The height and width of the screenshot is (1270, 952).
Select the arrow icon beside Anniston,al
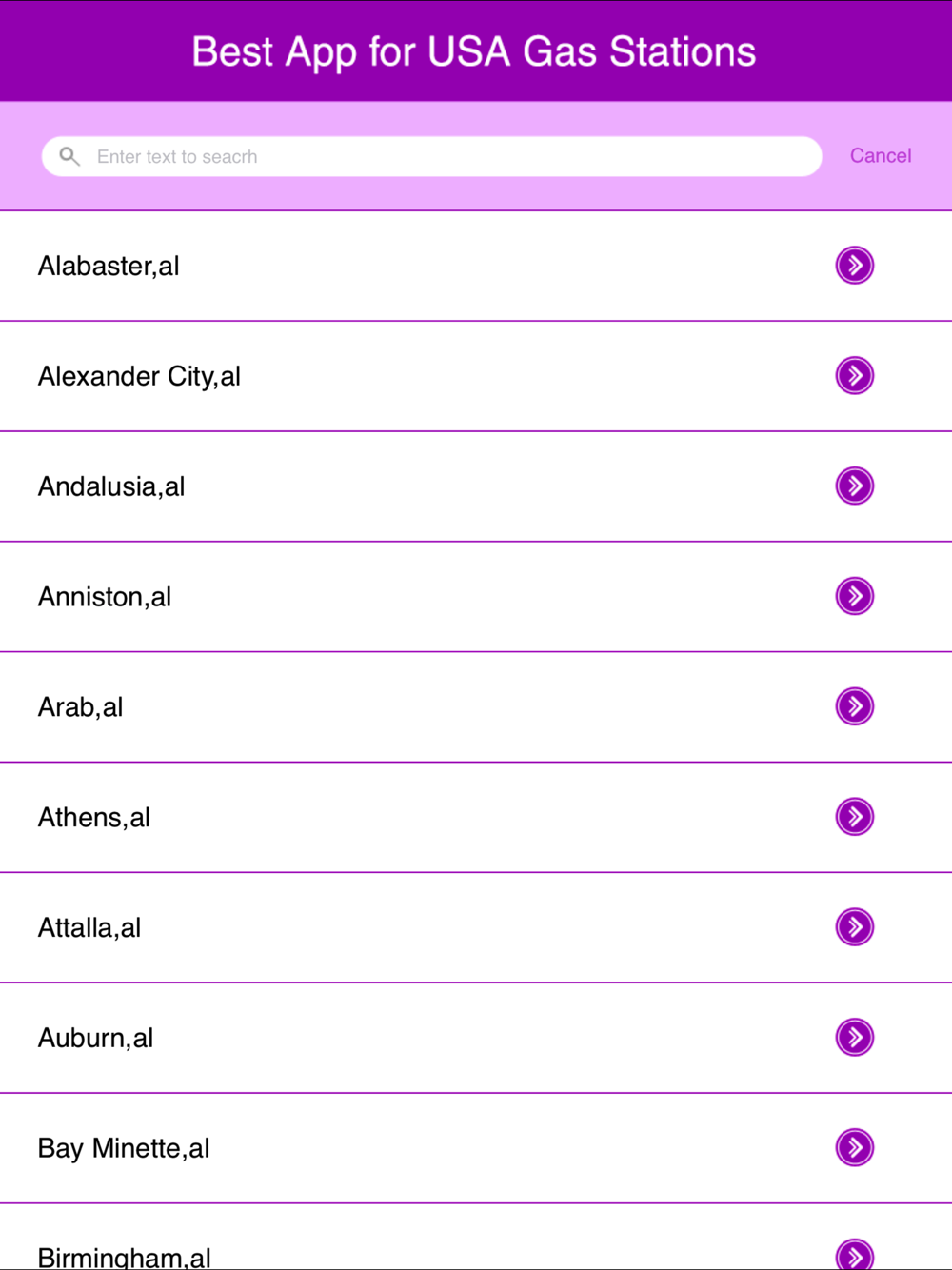pyautogui.click(x=855, y=597)
